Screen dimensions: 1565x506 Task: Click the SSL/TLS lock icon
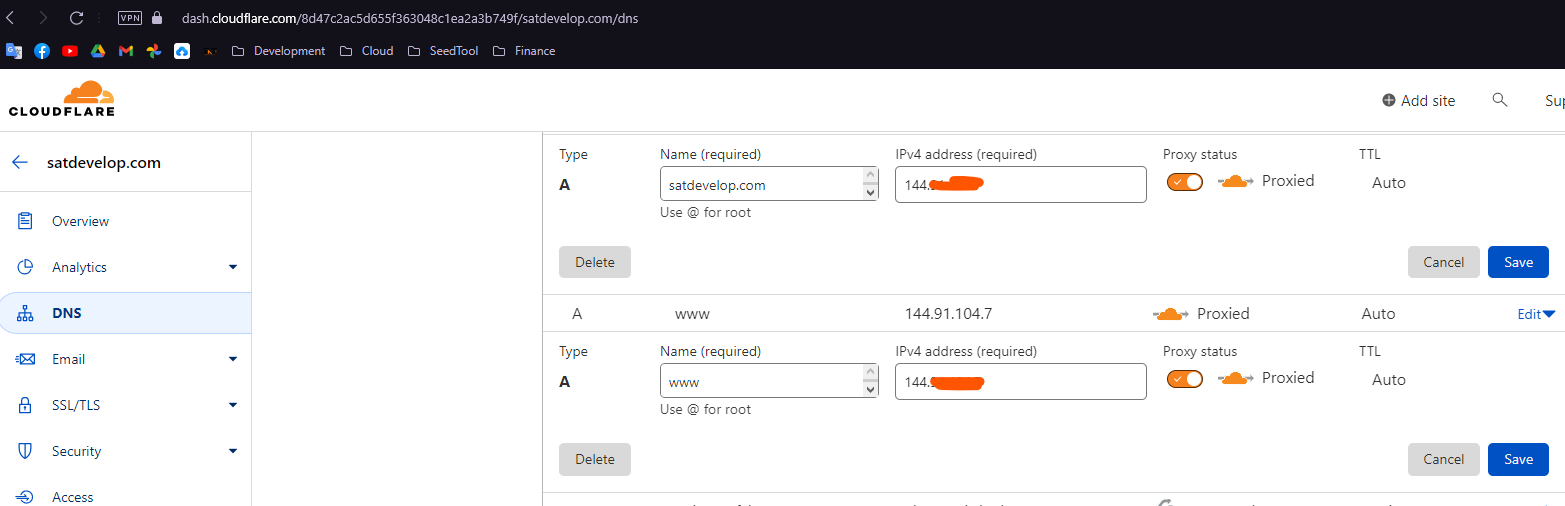pyautogui.click(x=26, y=405)
